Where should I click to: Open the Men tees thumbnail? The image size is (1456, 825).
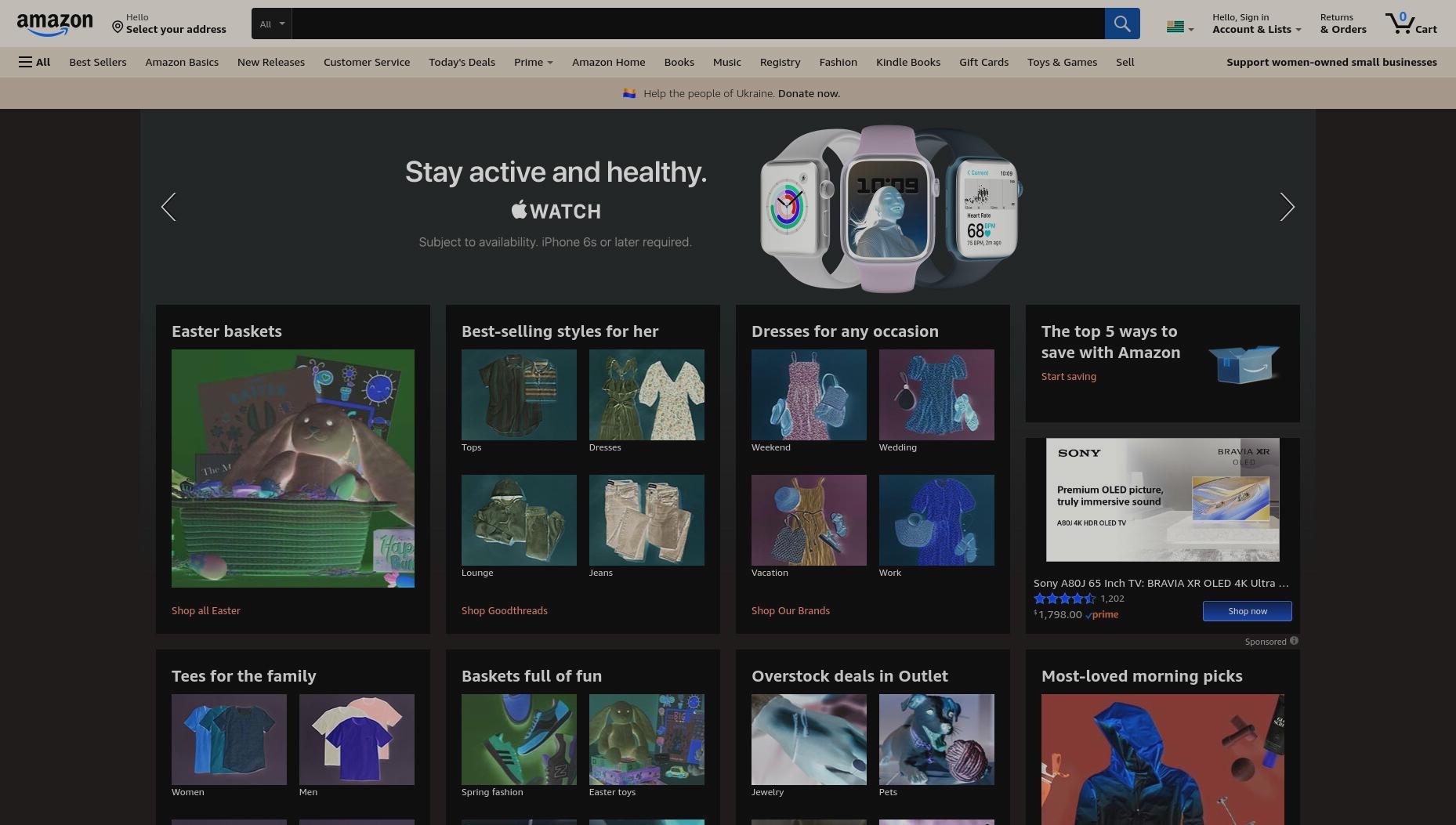(x=357, y=740)
